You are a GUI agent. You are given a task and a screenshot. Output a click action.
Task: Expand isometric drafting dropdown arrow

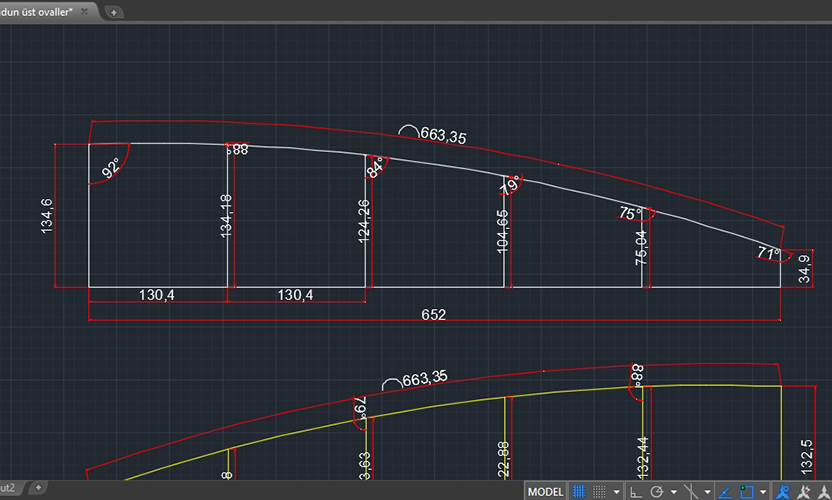click(x=706, y=492)
